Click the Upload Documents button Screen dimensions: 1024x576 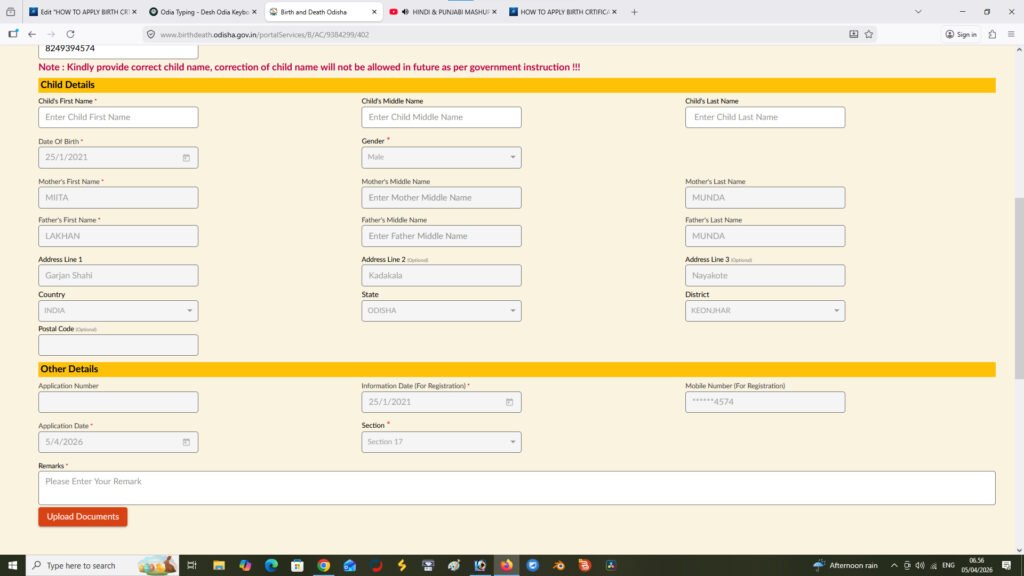[x=83, y=517]
